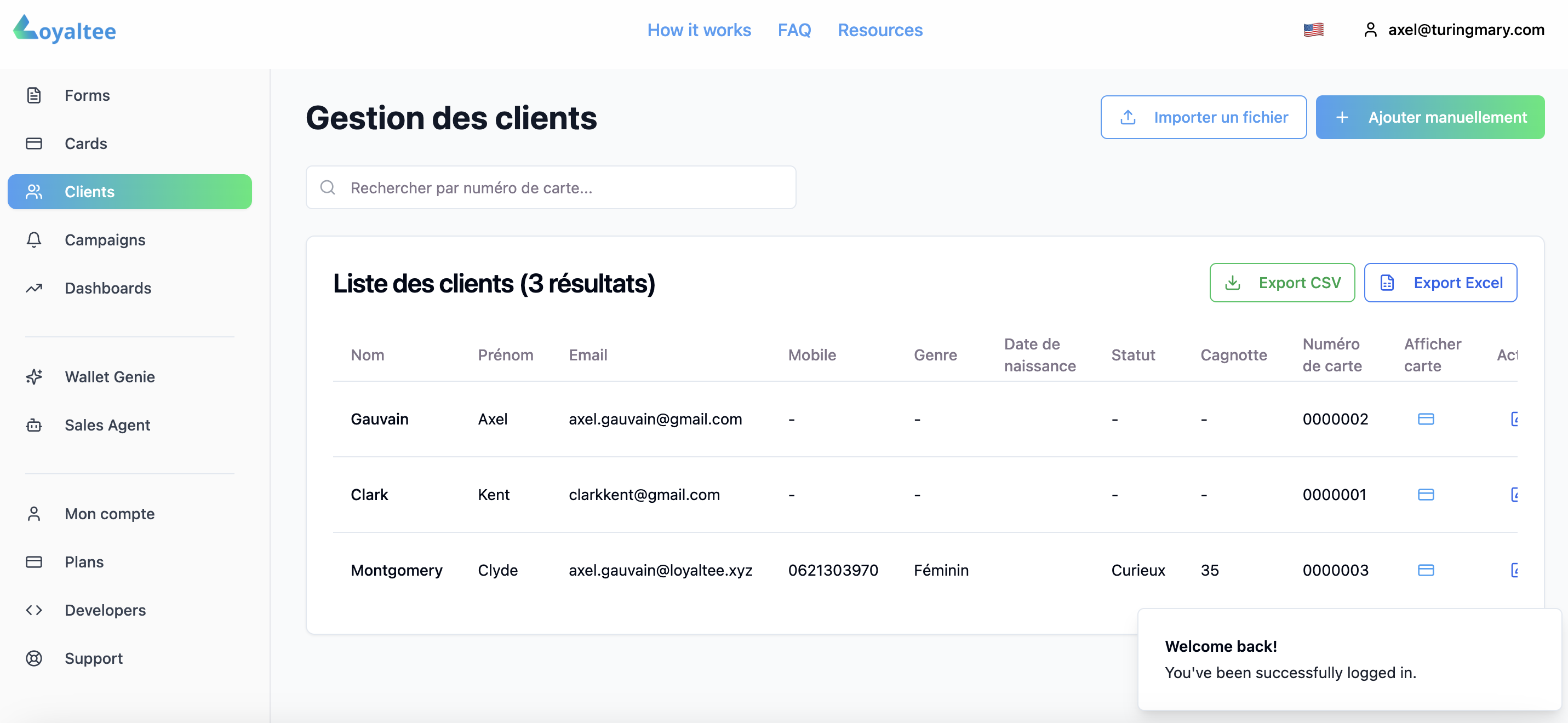Export the client list as CSV
Viewport: 1568px width, 723px height.
(x=1282, y=283)
